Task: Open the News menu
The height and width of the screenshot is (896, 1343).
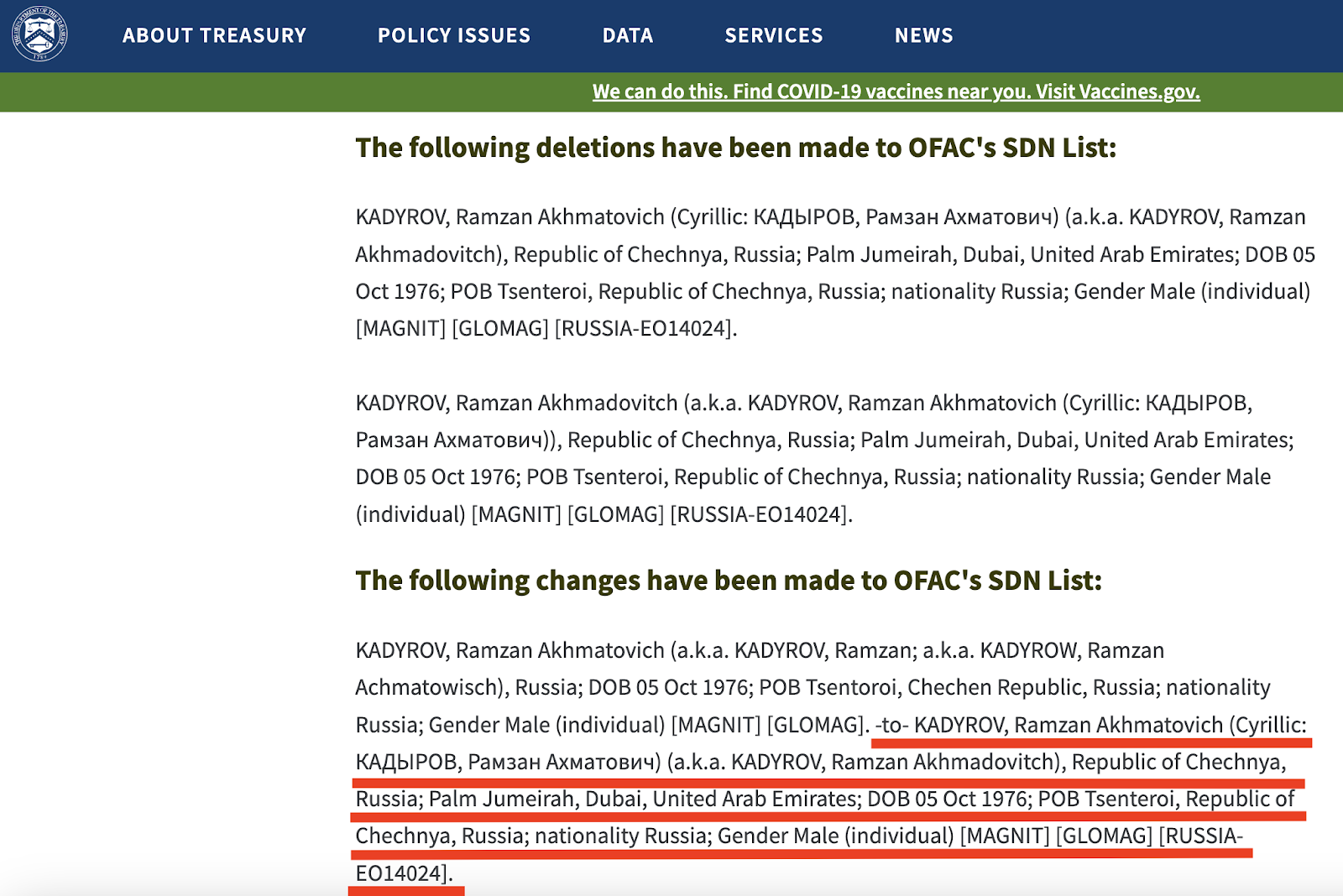Action: (924, 35)
